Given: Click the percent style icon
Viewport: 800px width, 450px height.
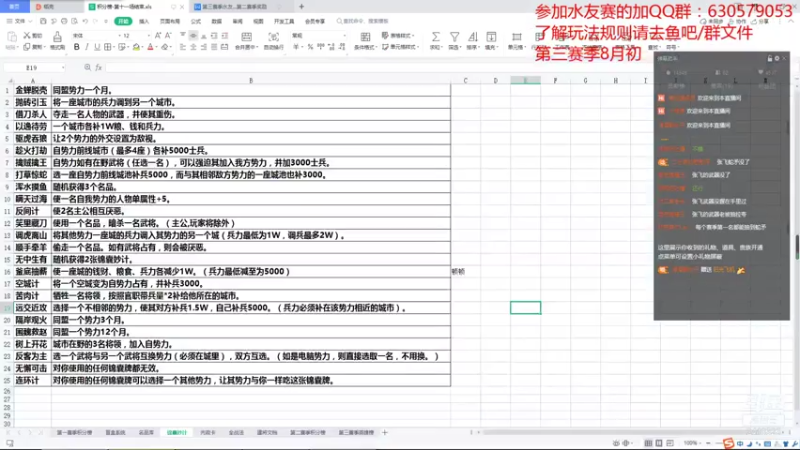Looking at the screenshot, I should pos(310,47).
